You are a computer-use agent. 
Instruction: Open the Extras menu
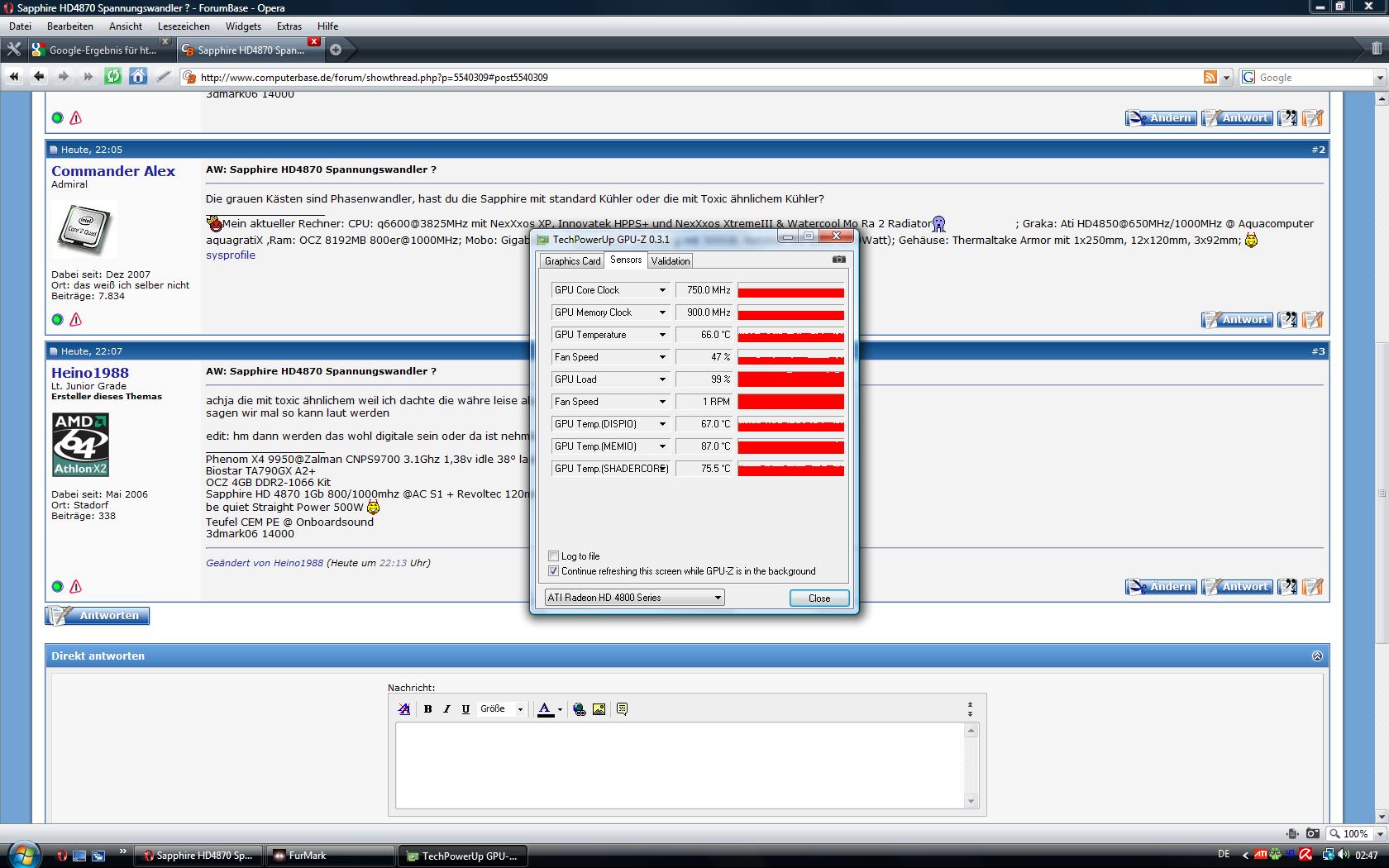pyautogui.click(x=289, y=26)
